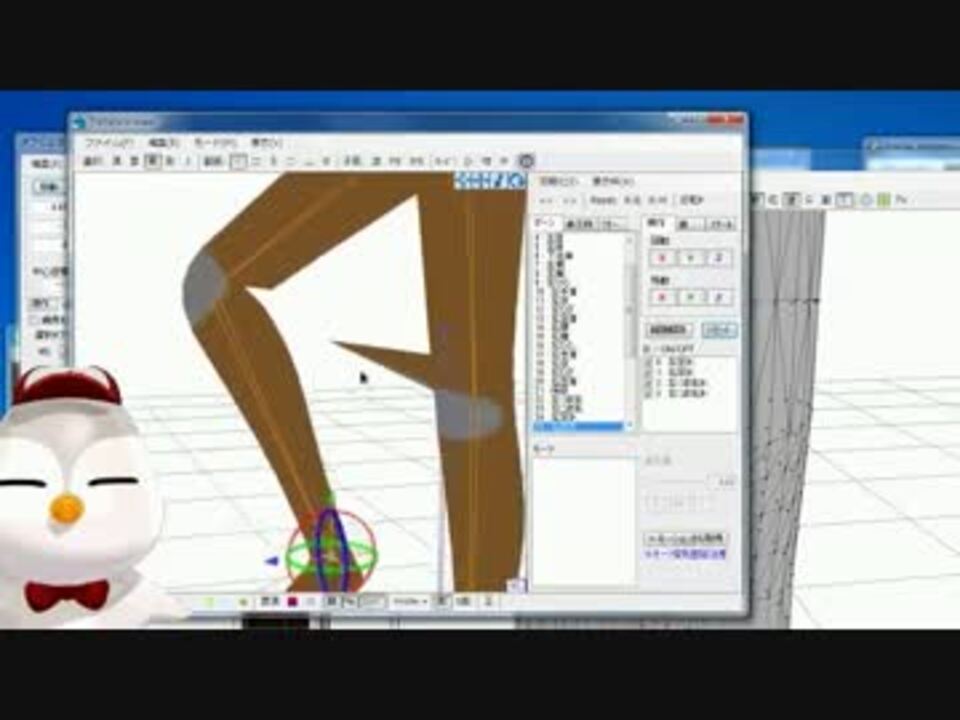The width and height of the screenshot is (960, 720).
Task: Click the 選択 label button in the top toolbar
Action: tap(92, 162)
